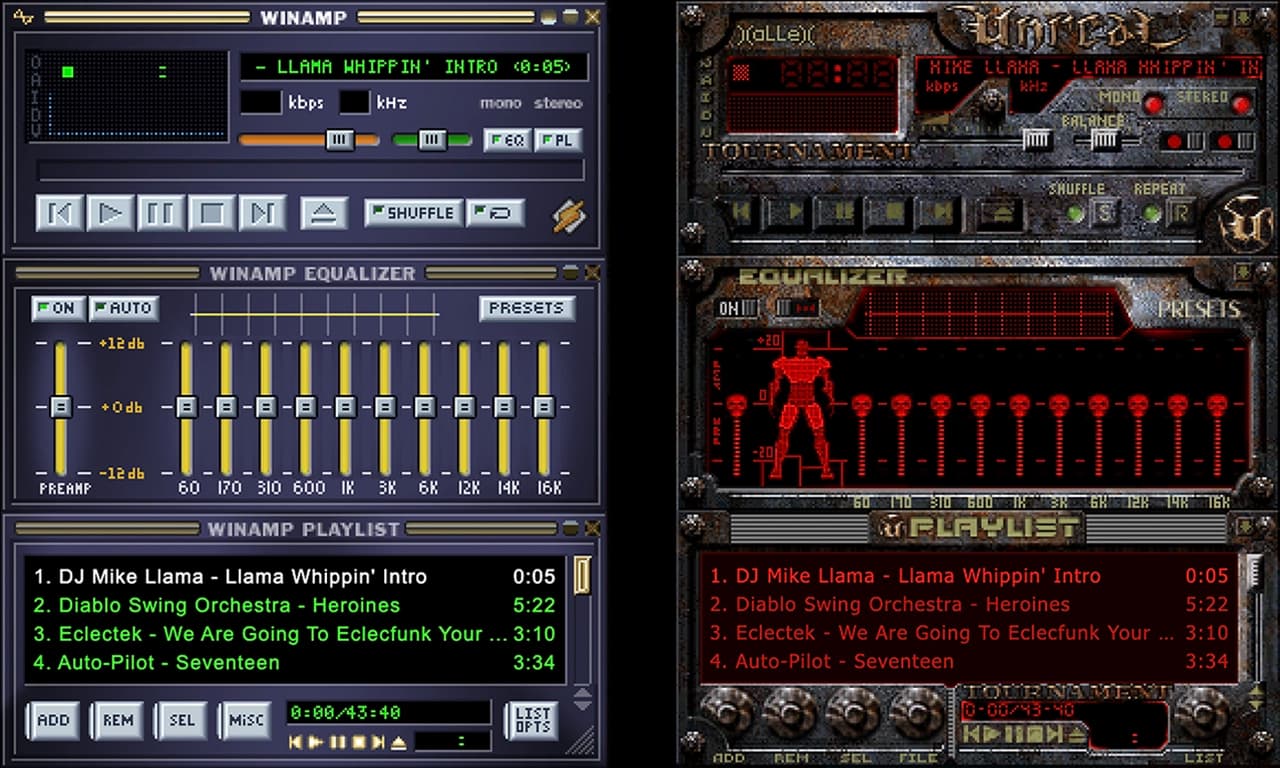Viewport: 1280px width, 768px height.
Task: Toggle the PL playlist button in classic Winamp
Action: click(558, 141)
